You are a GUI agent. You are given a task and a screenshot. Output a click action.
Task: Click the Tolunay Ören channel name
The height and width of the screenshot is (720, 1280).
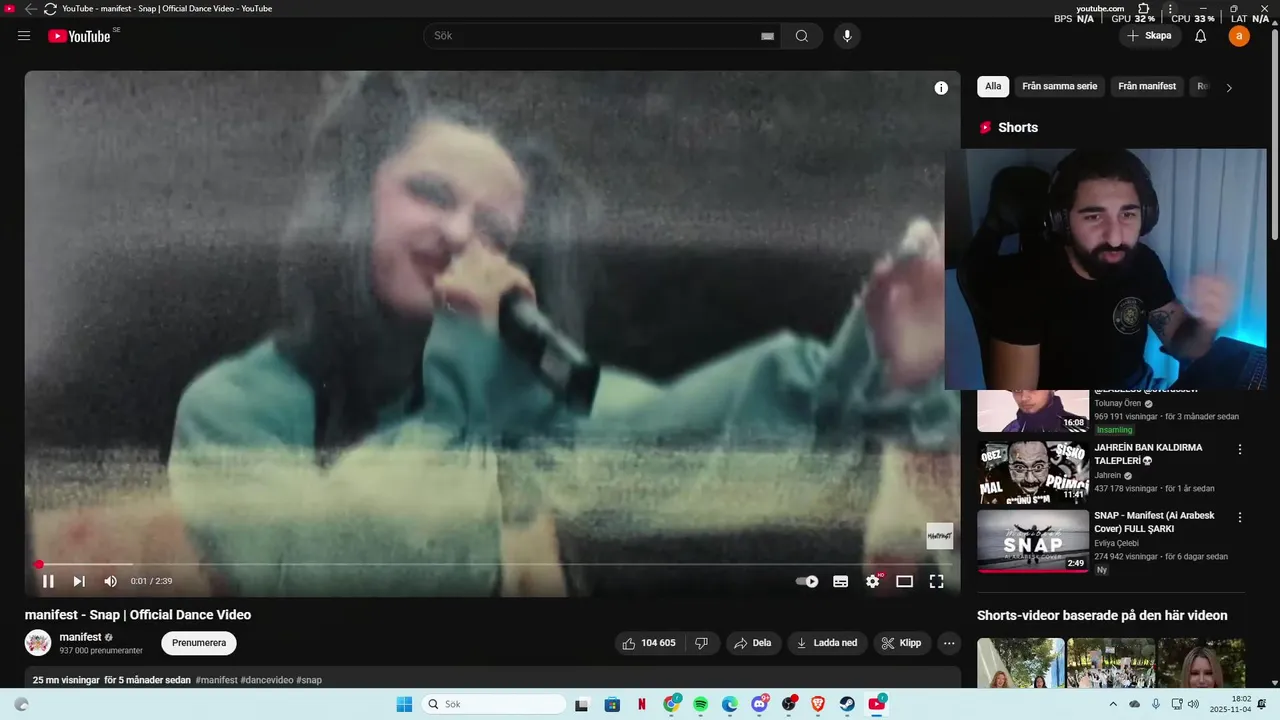(x=1117, y=403)
